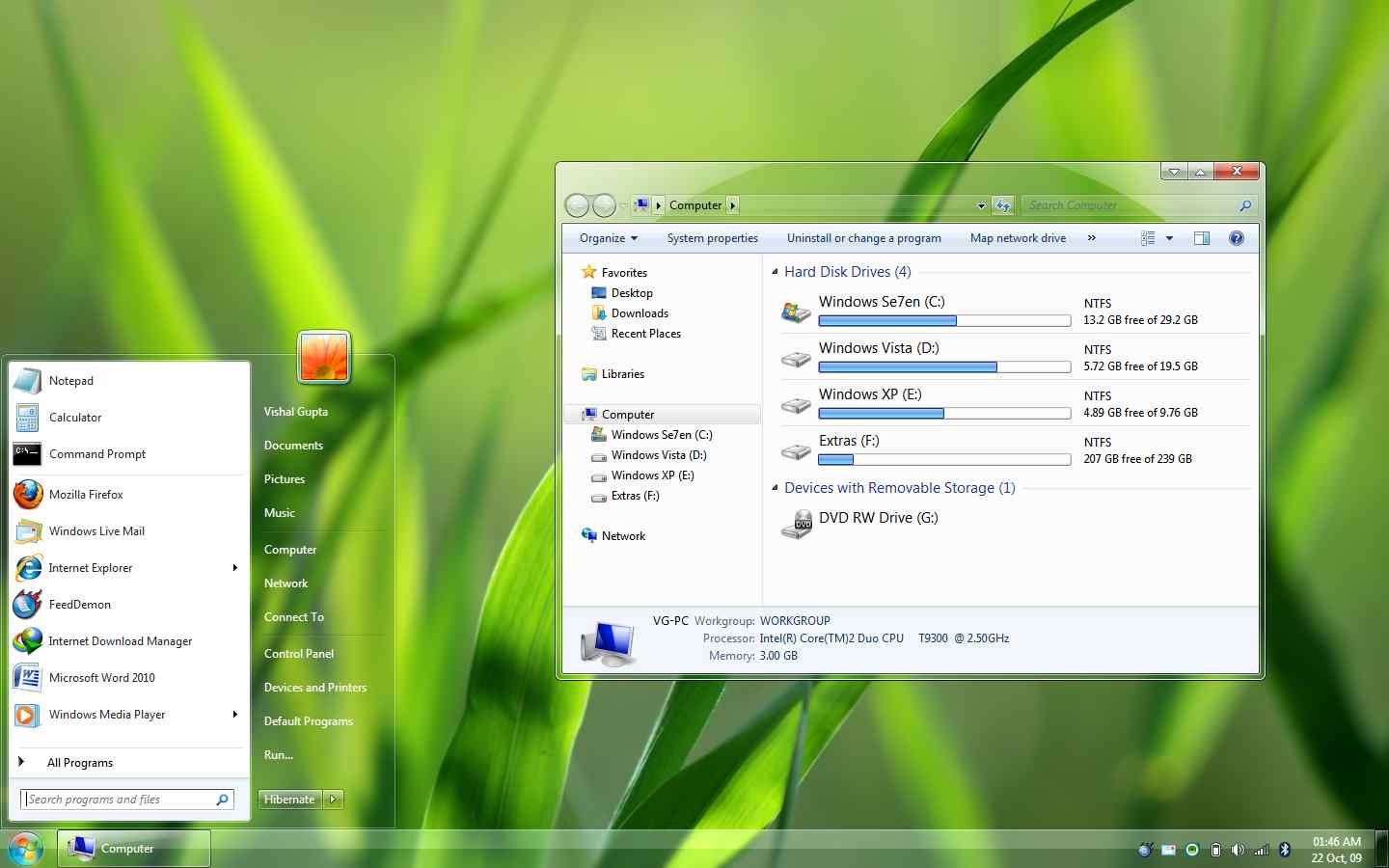This screenshot has width=1389, height=868.
Task: Click in the Search Computer field
Action: pyautogui.click(x=1138, y=205)
